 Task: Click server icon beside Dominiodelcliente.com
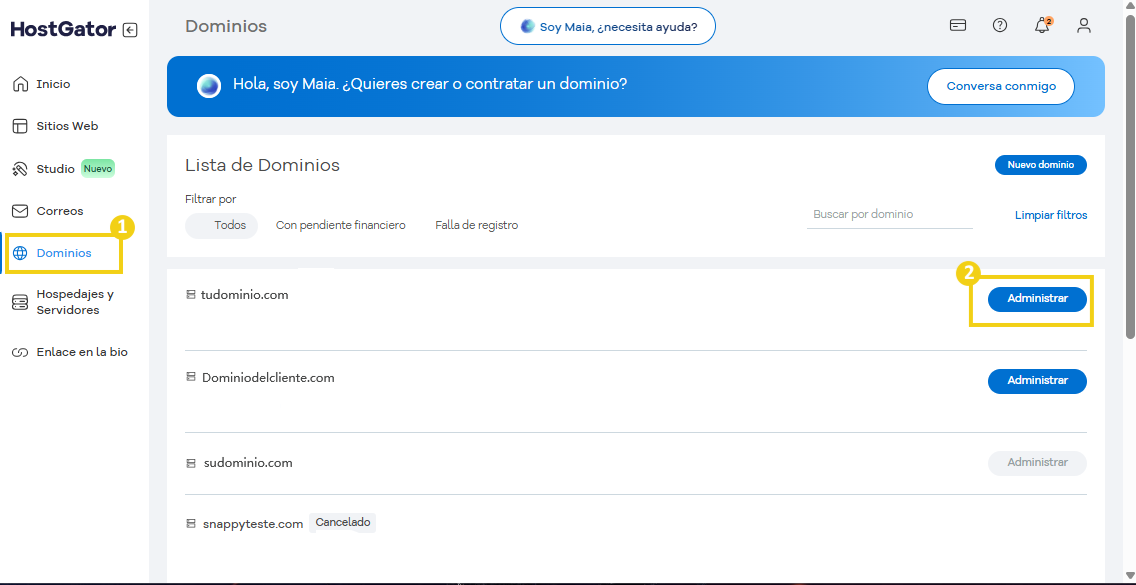[191, 378]
